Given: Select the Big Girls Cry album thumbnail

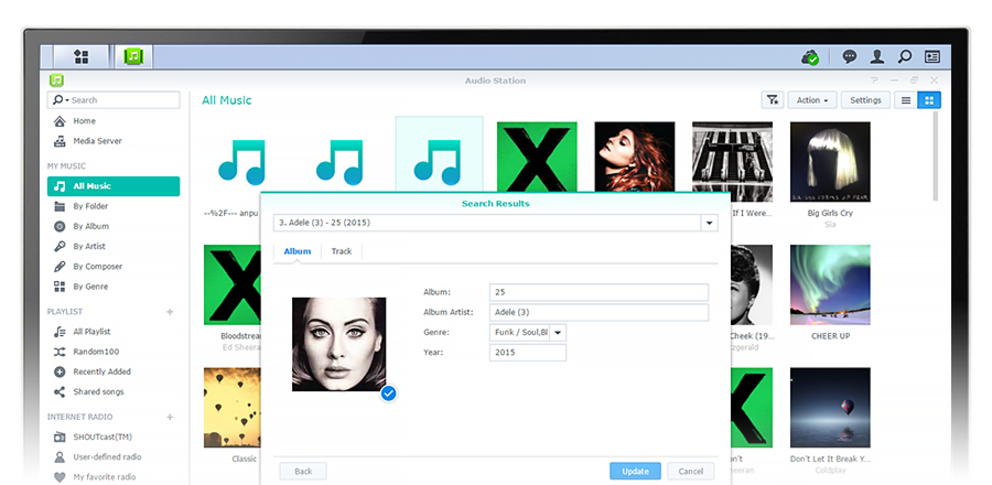Looking at the screenshot, I should coord(830,162).
